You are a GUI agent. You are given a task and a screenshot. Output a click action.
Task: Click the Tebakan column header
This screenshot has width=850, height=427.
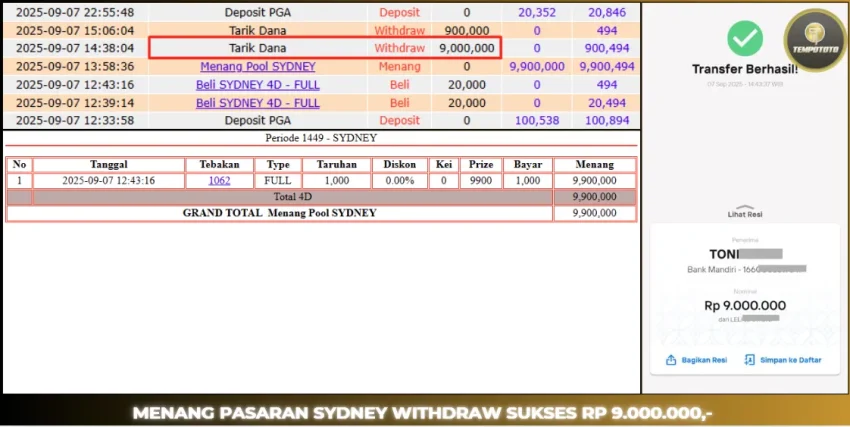[x=219, y=165]
